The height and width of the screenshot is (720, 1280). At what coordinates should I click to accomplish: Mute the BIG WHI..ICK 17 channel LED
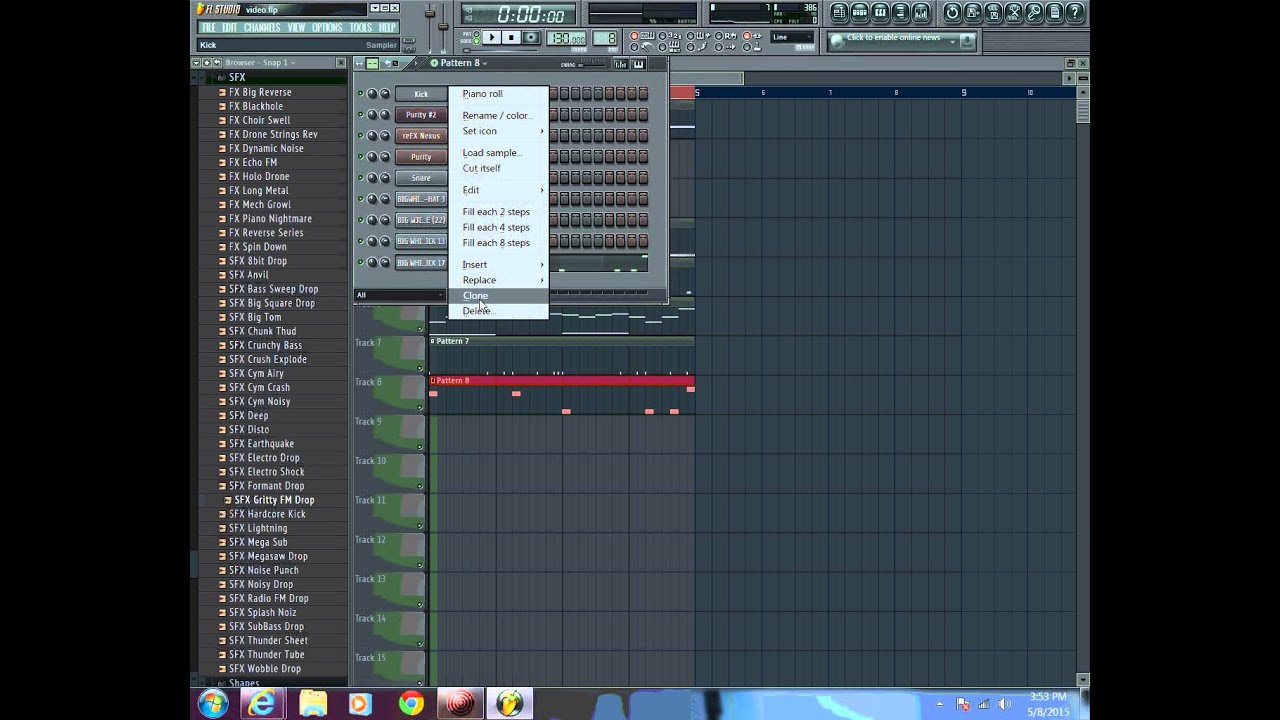coord(361,263)
